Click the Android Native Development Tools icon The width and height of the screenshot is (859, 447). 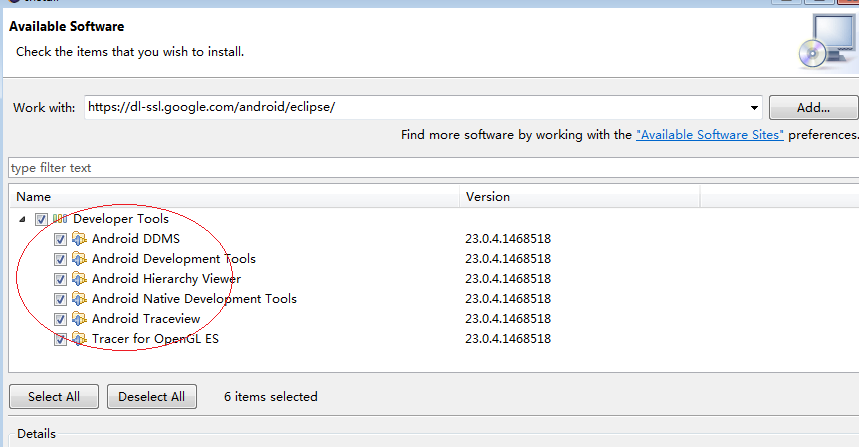tap(79, 299)
